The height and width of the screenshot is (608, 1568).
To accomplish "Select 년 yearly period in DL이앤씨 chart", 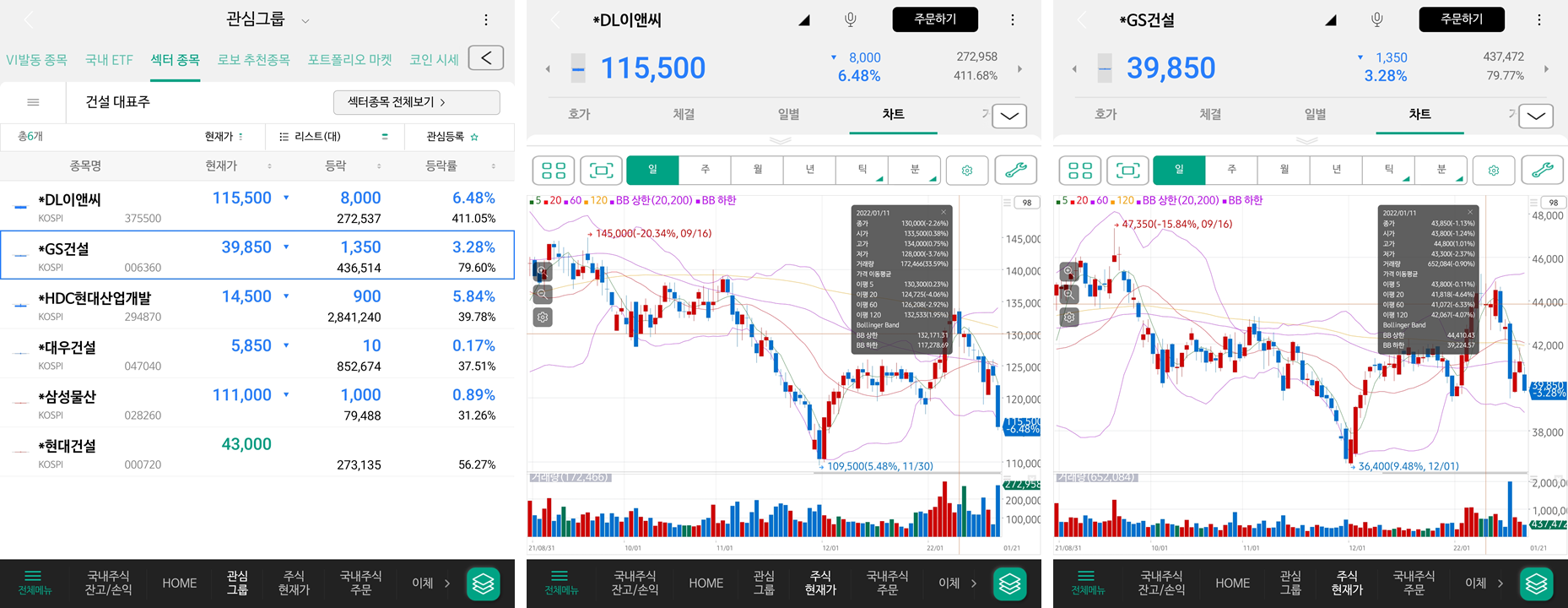I will point(810,171).
